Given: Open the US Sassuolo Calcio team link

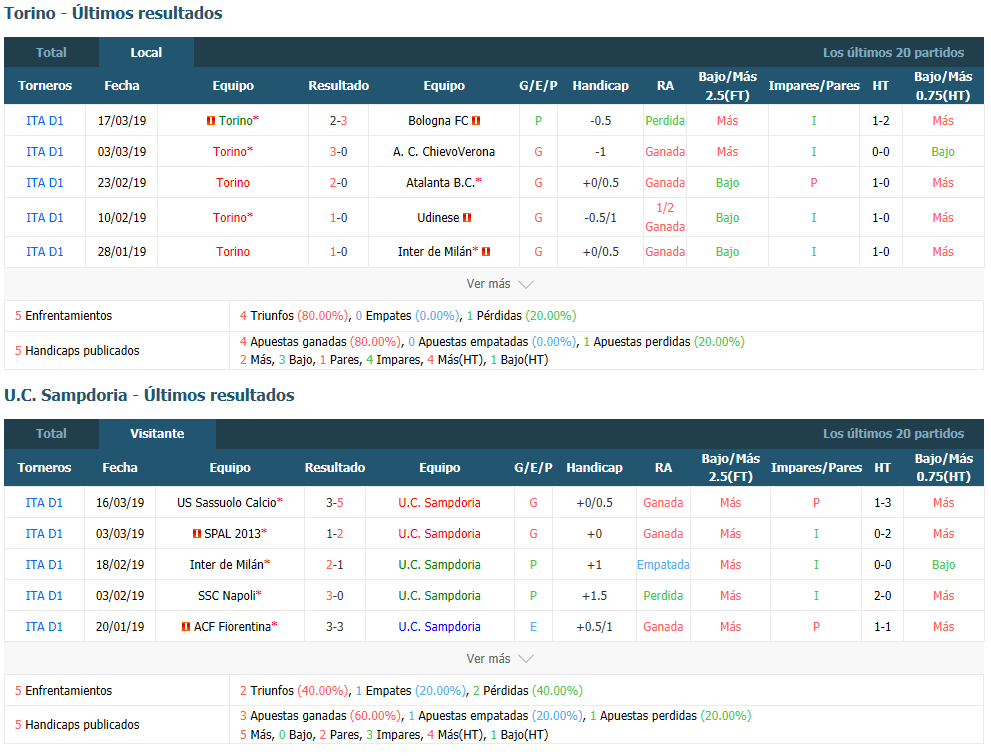Looking at the screenshot, I should point(227,503).
